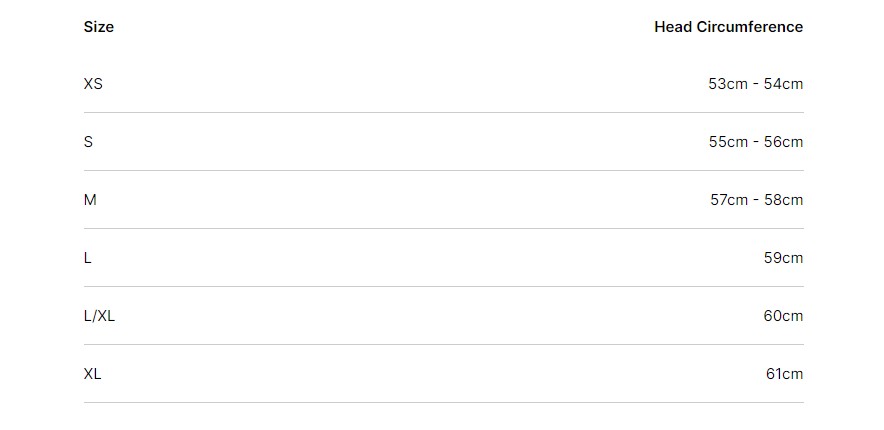Select the XL size label
This screenshot has width=884, height=430.
[x=92, y=374]
